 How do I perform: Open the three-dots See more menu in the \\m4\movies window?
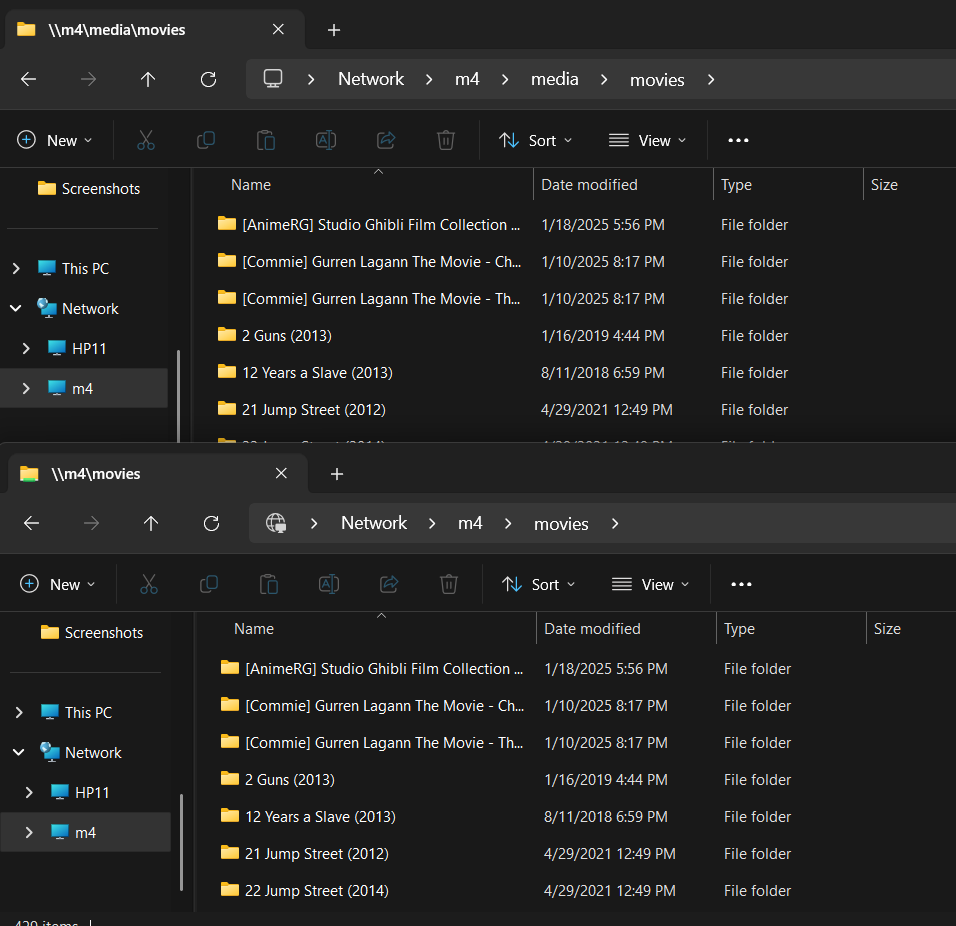[741, 584]
